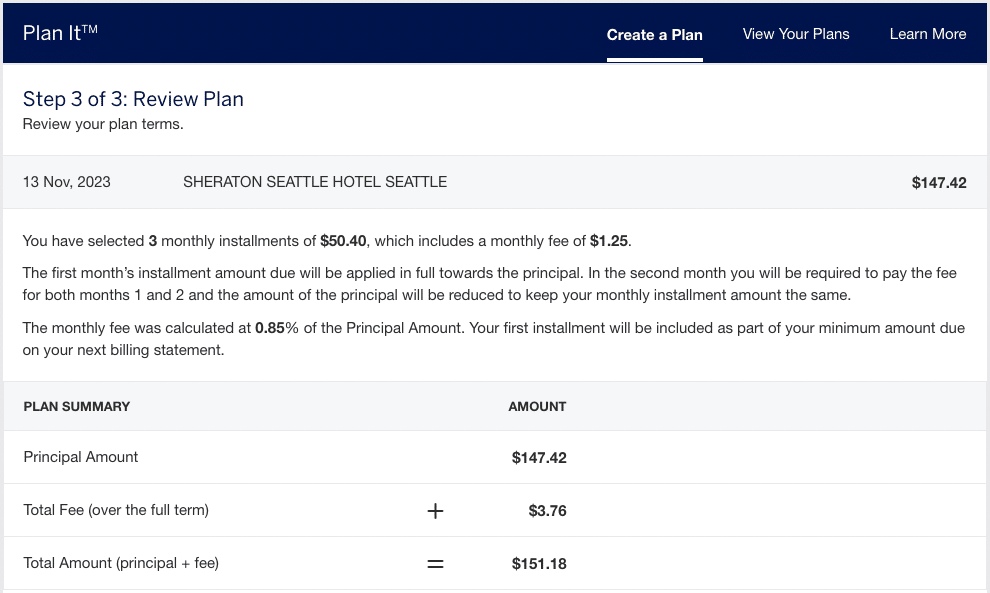Click the Review your plan terms subtitle
This screenshot has height=593, width=990.
pos(103,125)
